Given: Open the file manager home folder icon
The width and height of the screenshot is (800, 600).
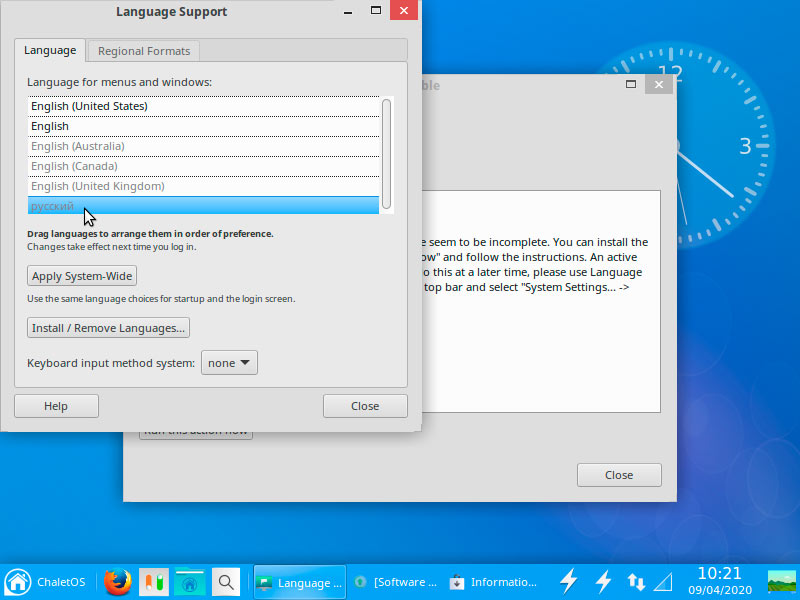Looking at the screenshot, I should pyautogui.click(x=189, y=582).
